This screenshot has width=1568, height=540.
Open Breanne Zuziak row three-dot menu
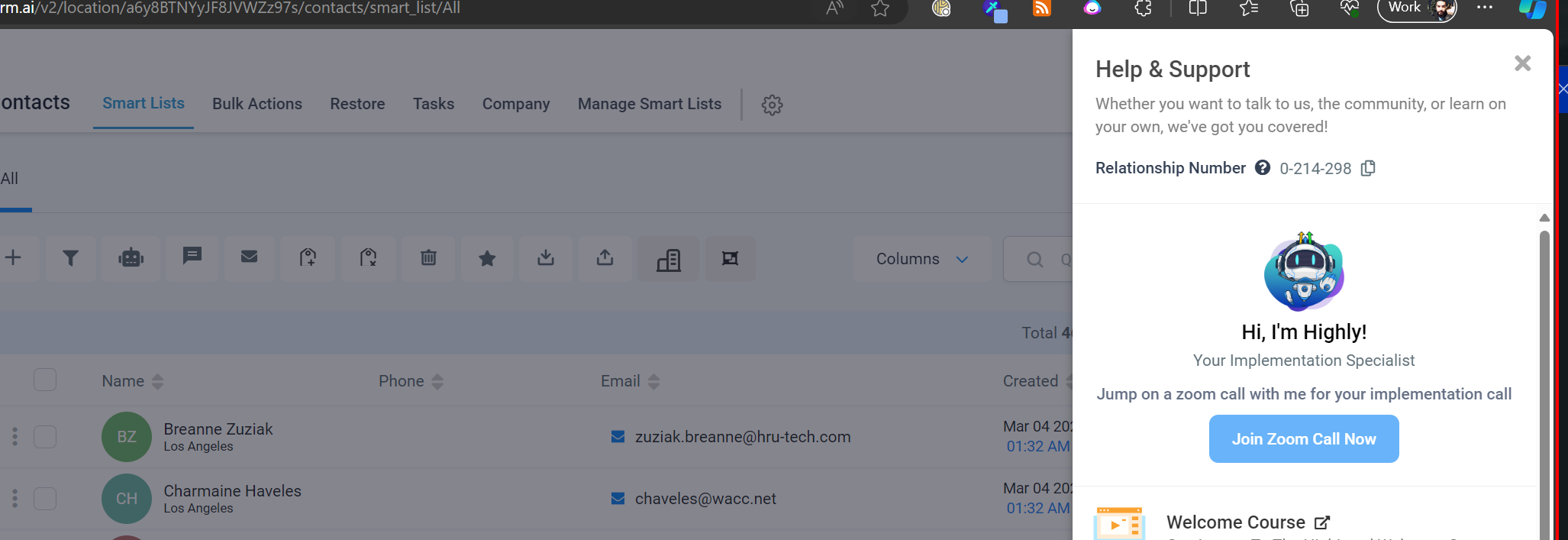tap(15, 437)
